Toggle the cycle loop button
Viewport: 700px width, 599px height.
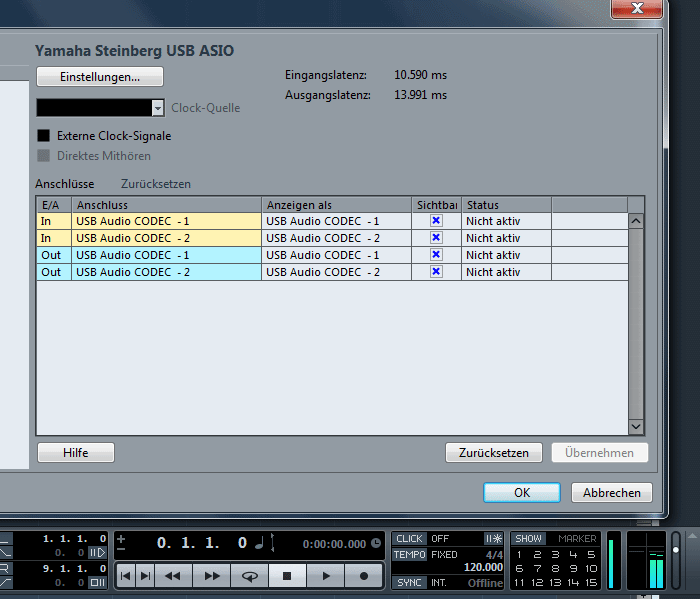(x=250, y=576)
